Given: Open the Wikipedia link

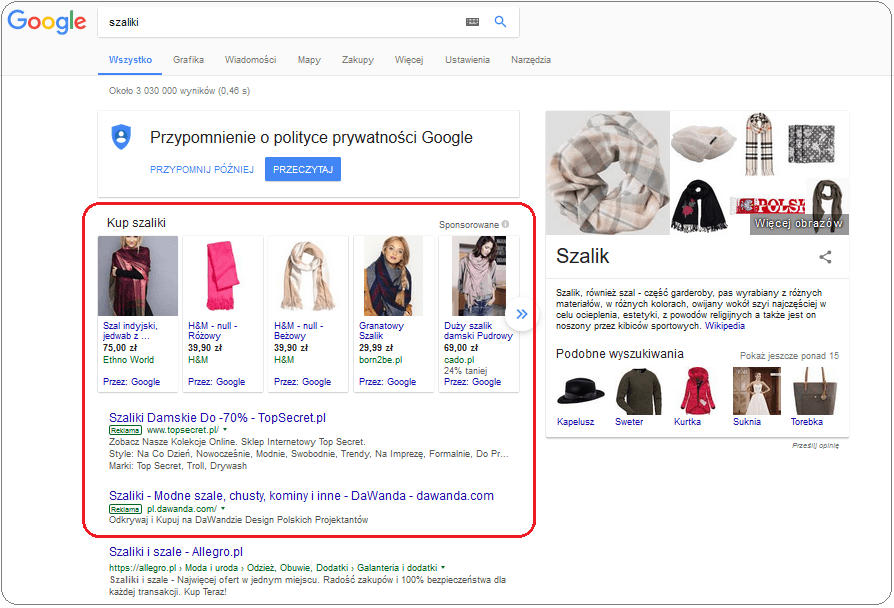Looking at the screenshot, I should (725, 326).
